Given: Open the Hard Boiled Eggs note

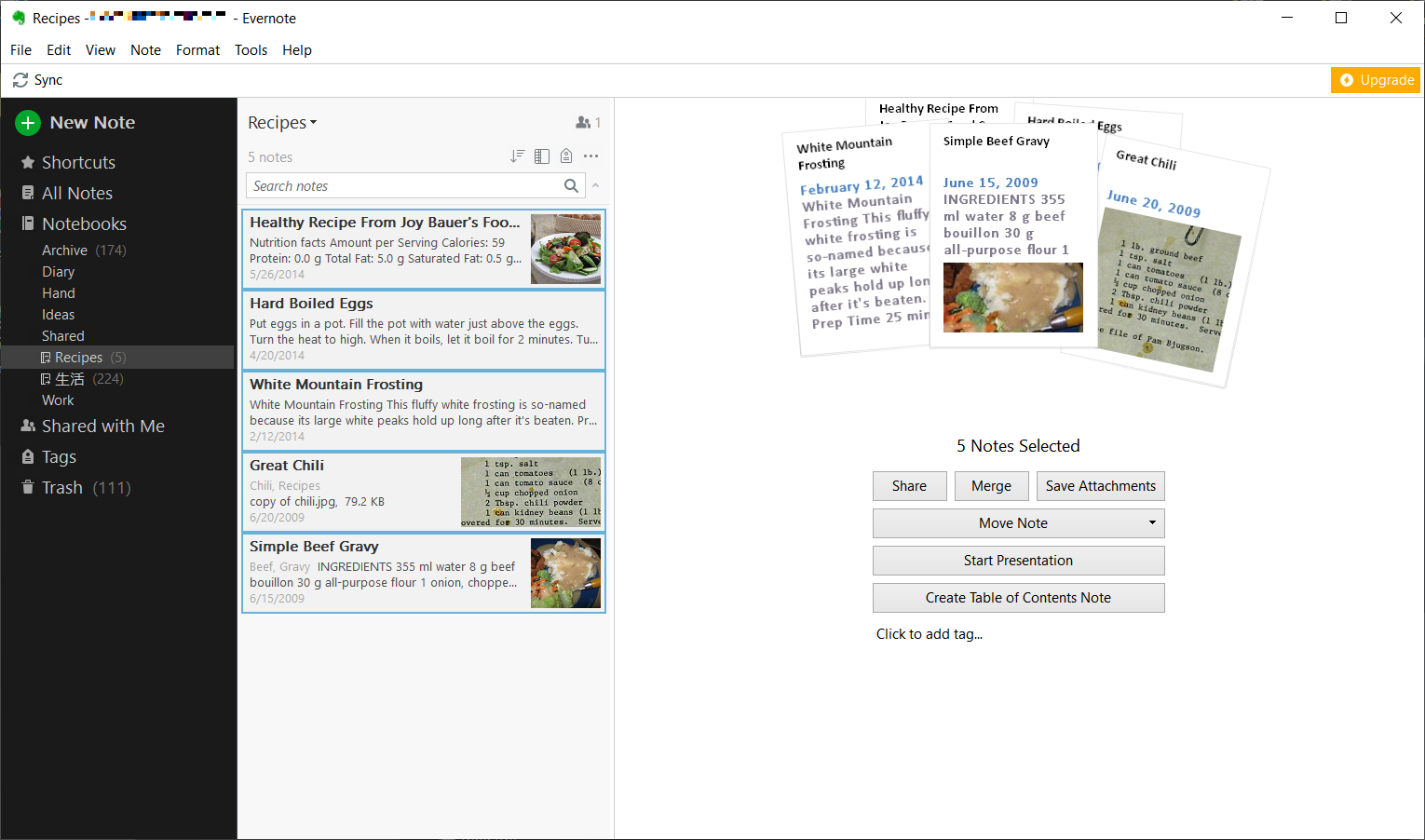Looking at the screenshot, I should (424, 330).
